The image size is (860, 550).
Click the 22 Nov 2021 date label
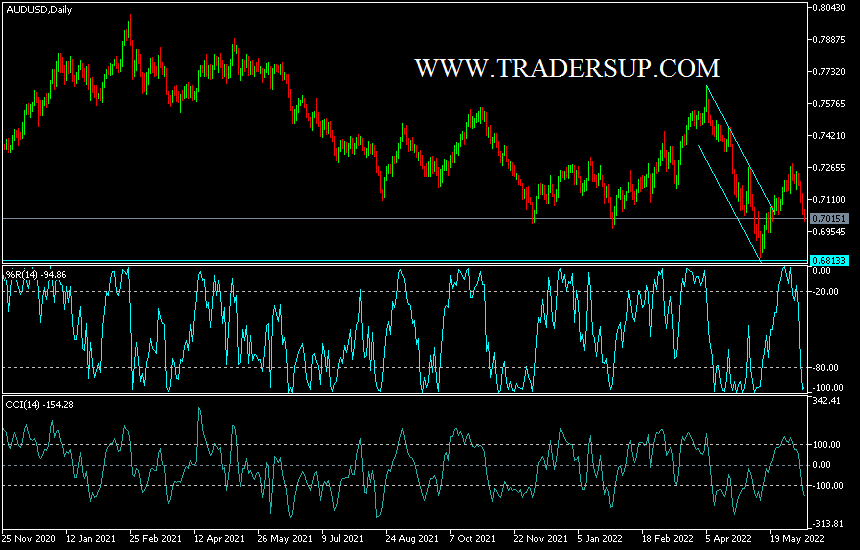[x=540, y=538]
